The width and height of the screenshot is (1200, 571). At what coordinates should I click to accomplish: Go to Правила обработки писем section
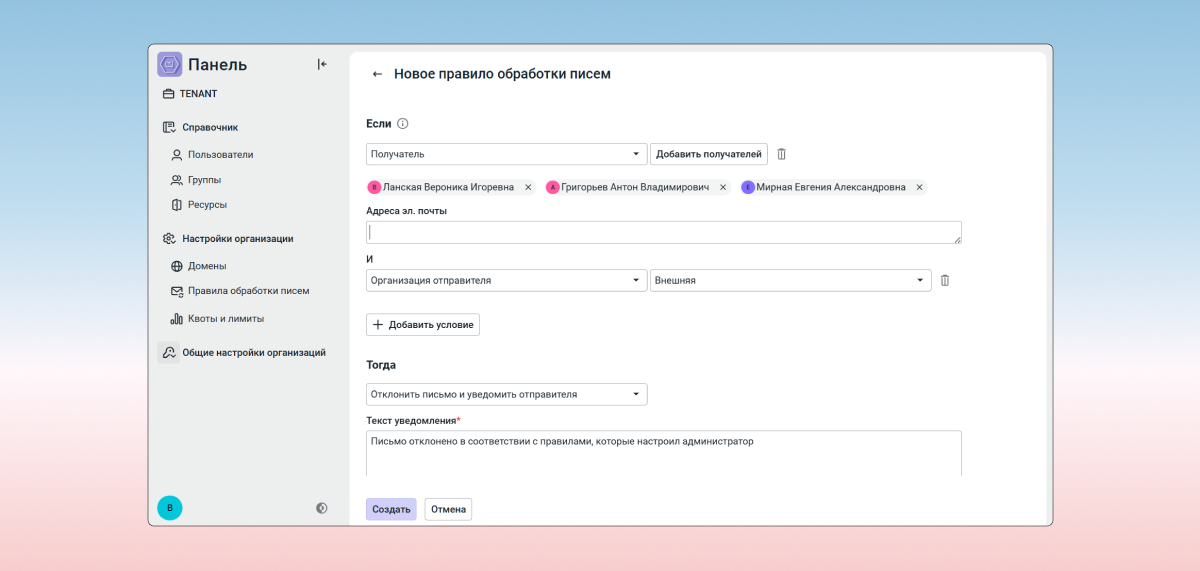[248, 291]
